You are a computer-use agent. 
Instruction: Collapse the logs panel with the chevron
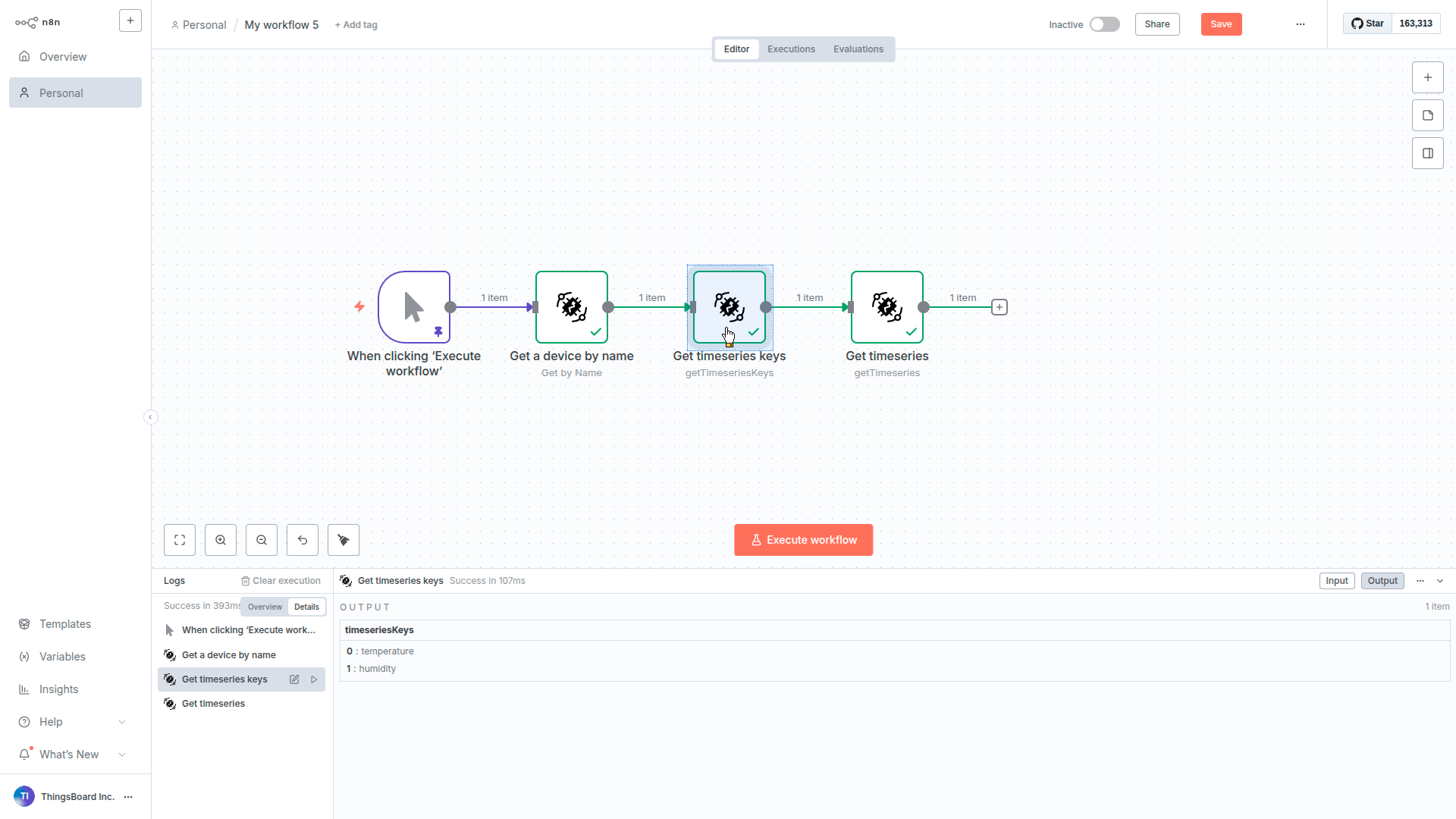click(1440, 581)
